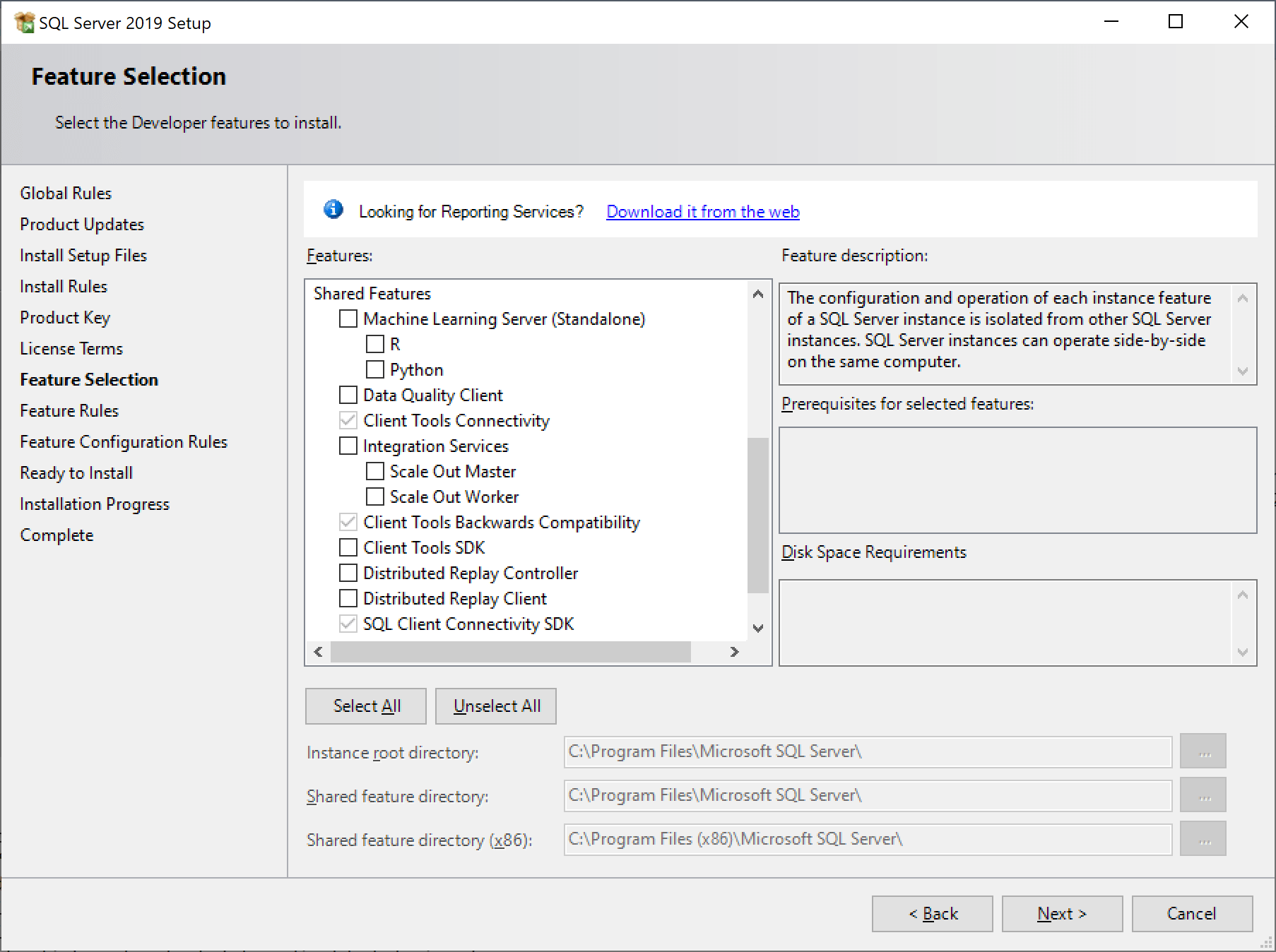Click the Features list horizontal scrollbar thumb

click(x=510, y=652)
